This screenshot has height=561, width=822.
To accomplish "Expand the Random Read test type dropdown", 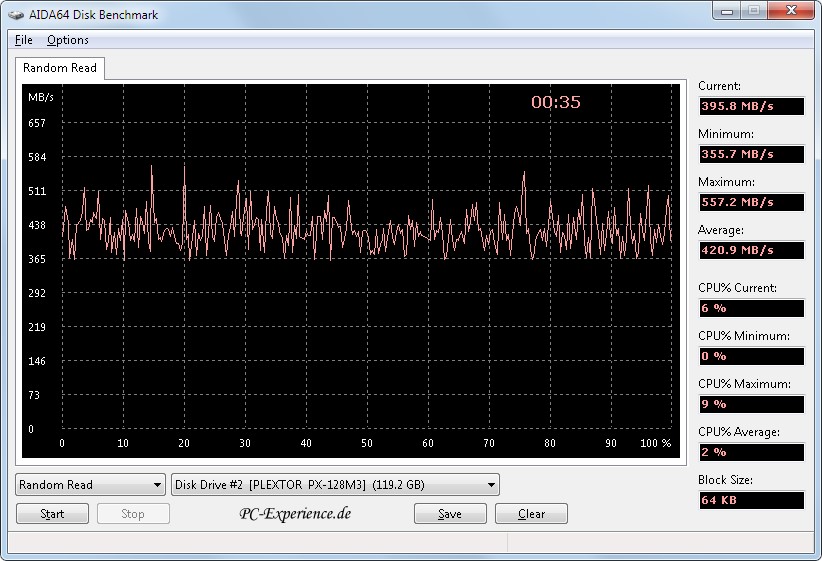I will click(x=90, y=484).
